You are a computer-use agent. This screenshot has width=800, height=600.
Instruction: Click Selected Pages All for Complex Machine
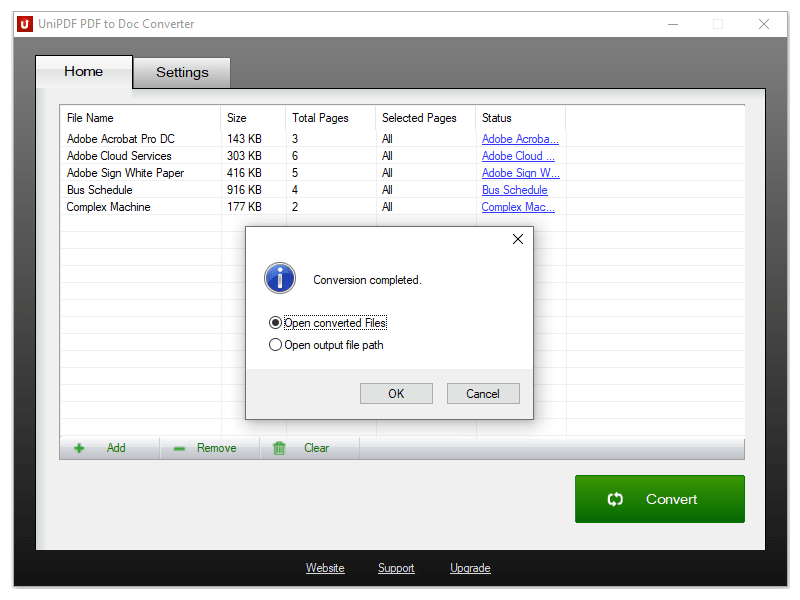[x=387, y=207]
